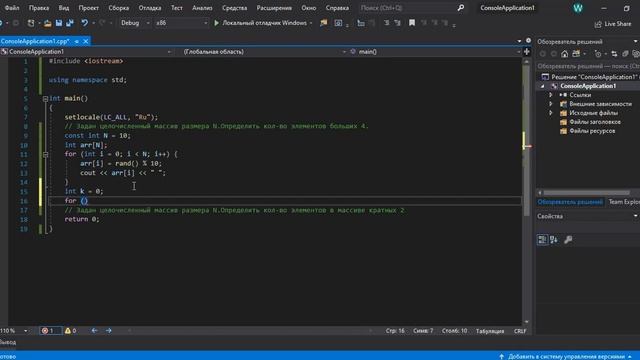The height and width of the screenshot is (360, 640).
Task: Switch Properties panel to alphabetical sorting
Action: (554, 240)
